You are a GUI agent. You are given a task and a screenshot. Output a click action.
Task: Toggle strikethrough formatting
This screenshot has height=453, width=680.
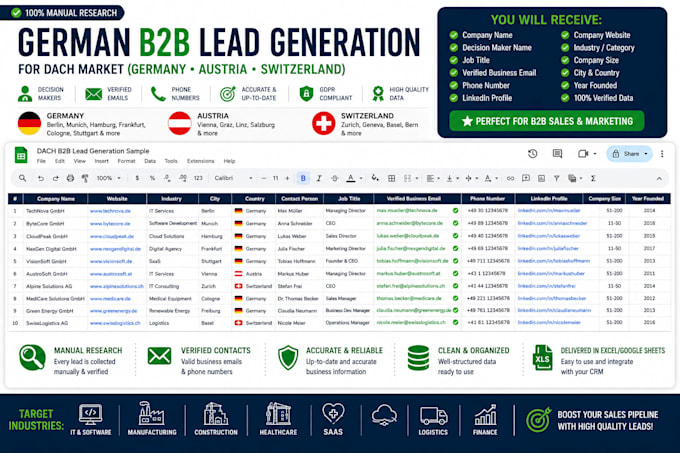334,178
